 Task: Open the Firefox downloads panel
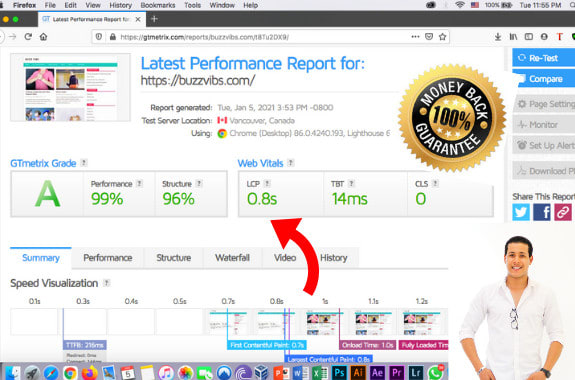498,37
